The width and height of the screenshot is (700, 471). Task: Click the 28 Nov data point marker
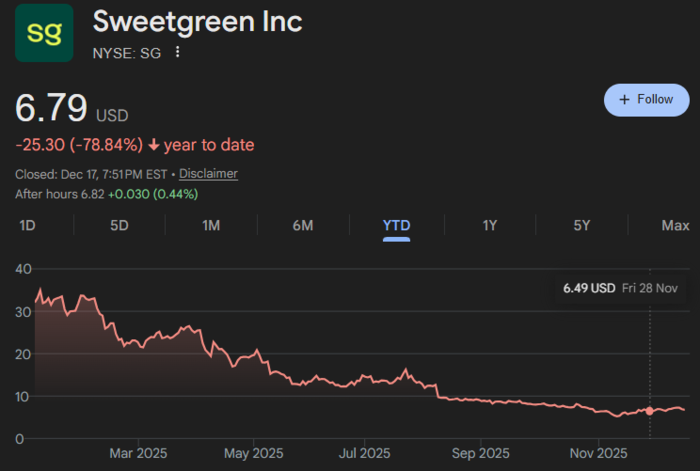[x=650, y=411]
